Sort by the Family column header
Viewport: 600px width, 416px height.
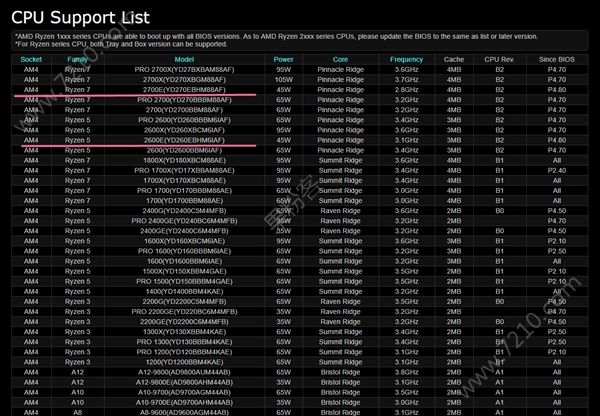coord(77,59)
